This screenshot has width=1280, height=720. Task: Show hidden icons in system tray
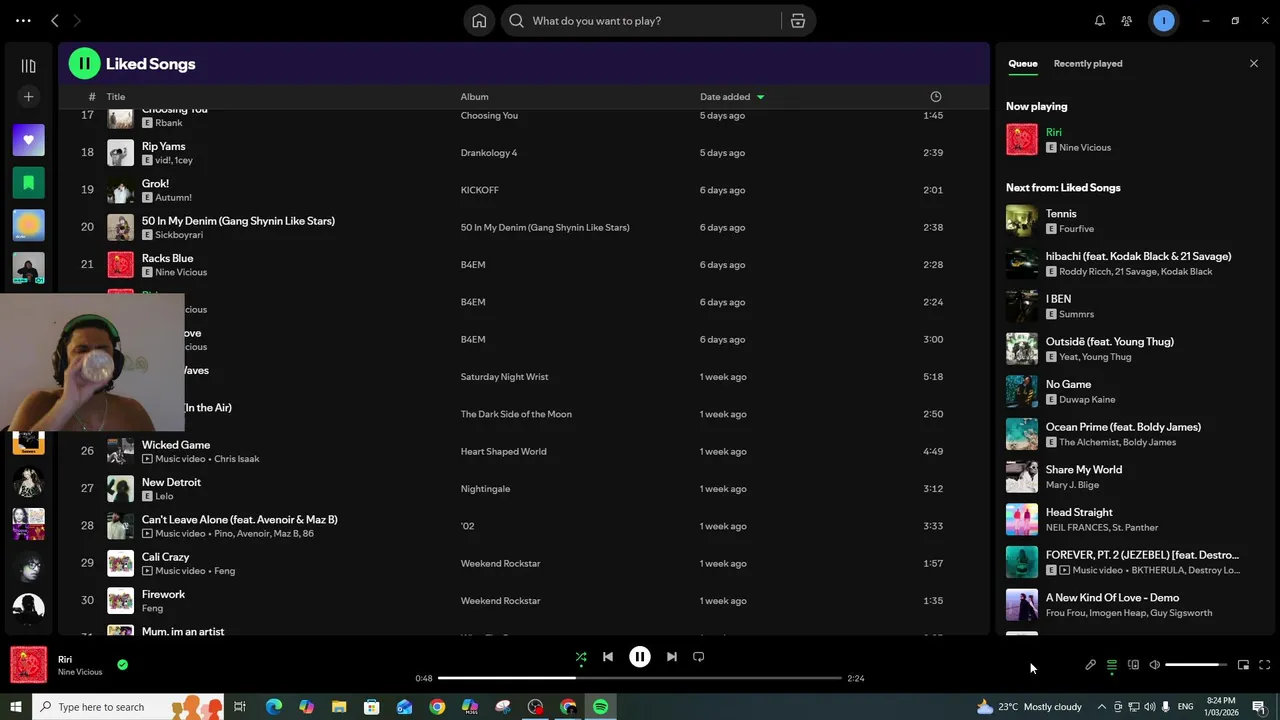(x=1101, y=707)
